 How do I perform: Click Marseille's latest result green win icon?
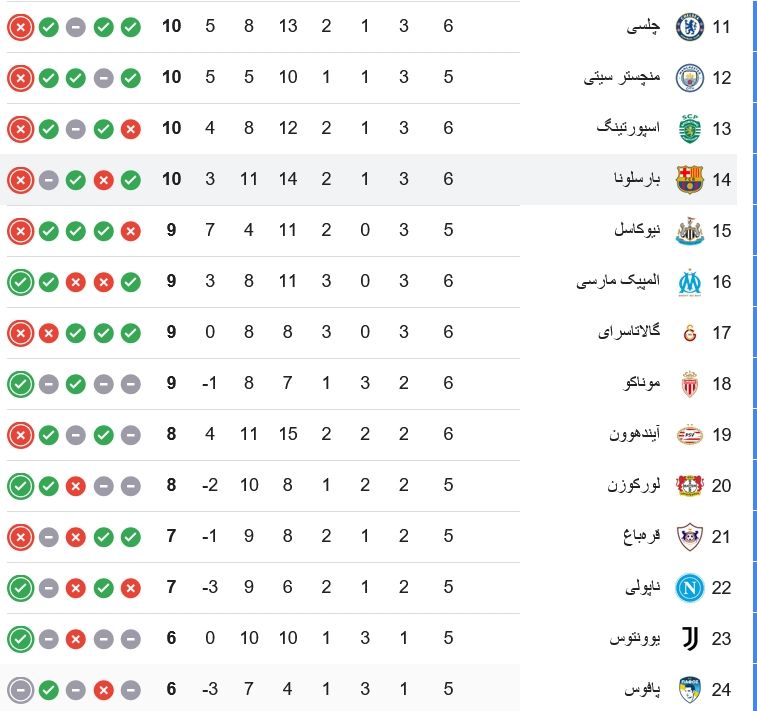pyautogui.click(x=20, y=282)
